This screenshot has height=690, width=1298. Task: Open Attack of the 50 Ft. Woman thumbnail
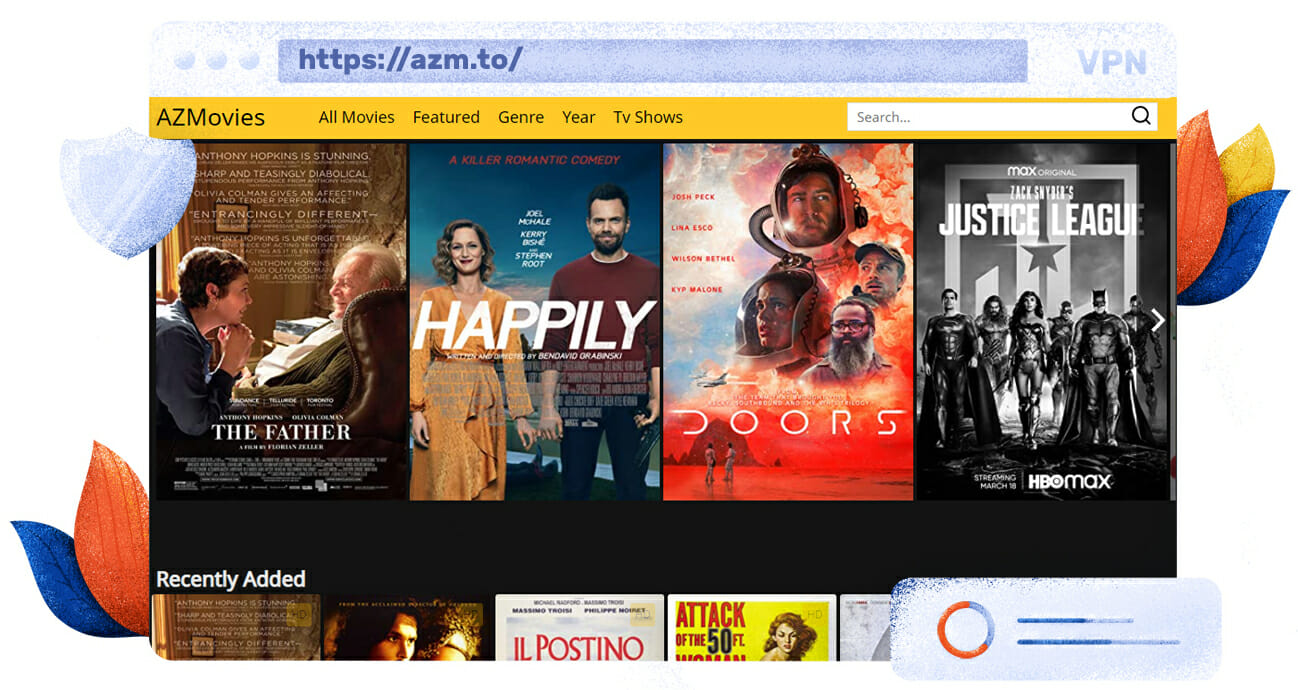point(751,628)
